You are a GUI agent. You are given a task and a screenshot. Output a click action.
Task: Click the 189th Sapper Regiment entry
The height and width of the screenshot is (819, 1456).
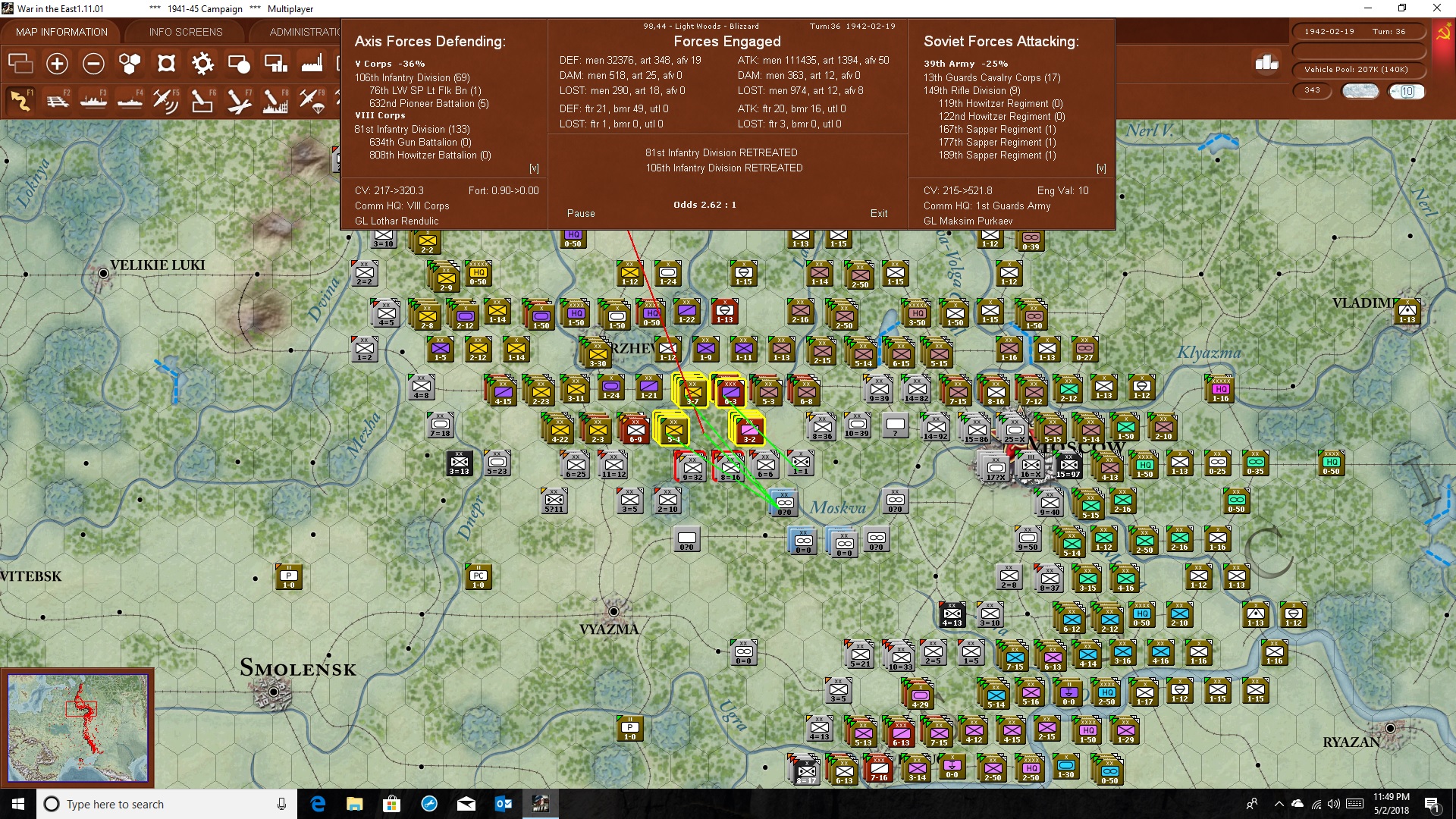click(x=996, y=155)
